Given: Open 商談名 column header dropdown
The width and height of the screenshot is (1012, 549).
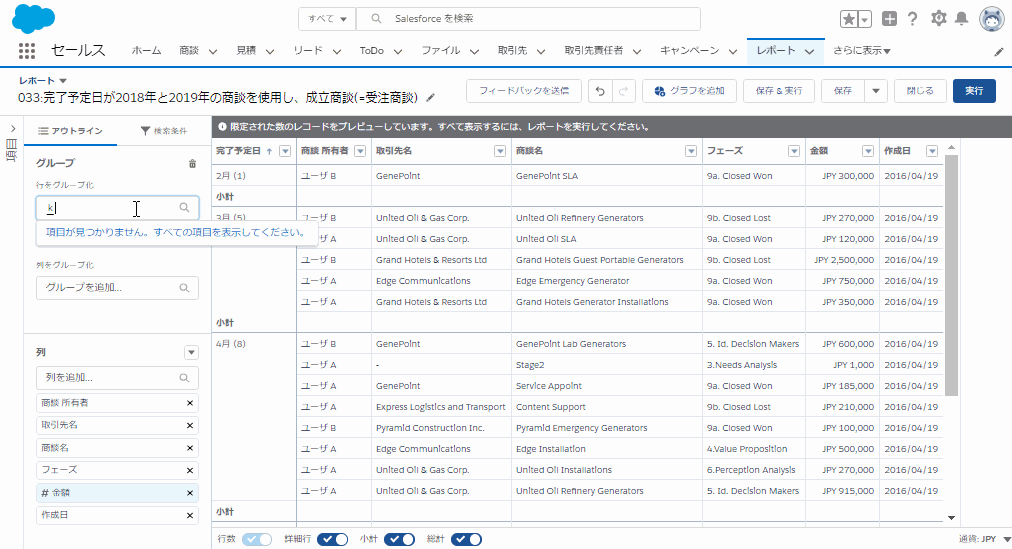Looking at the screenshot, I should pyautogui.click(x=691, y=151).
